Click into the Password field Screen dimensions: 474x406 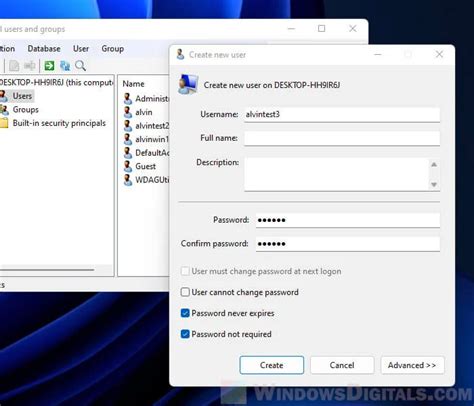[x=348, y=220]
